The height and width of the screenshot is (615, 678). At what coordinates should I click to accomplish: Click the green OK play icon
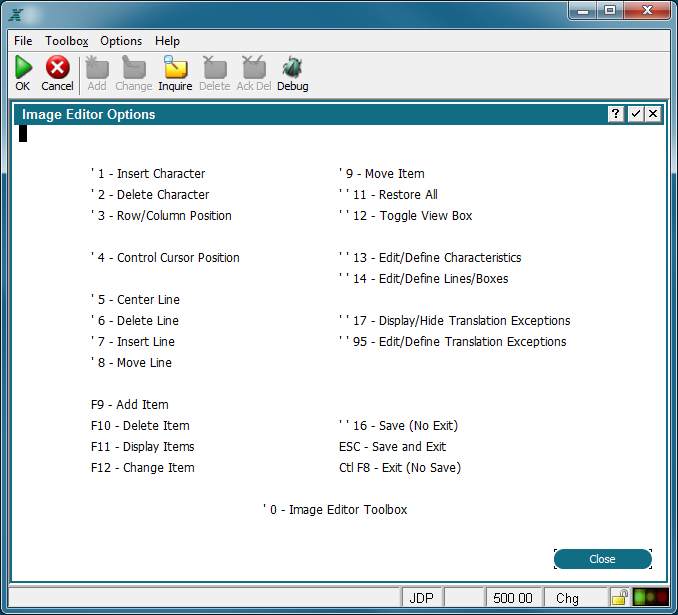pyautogui.click(x=23, y=67)
